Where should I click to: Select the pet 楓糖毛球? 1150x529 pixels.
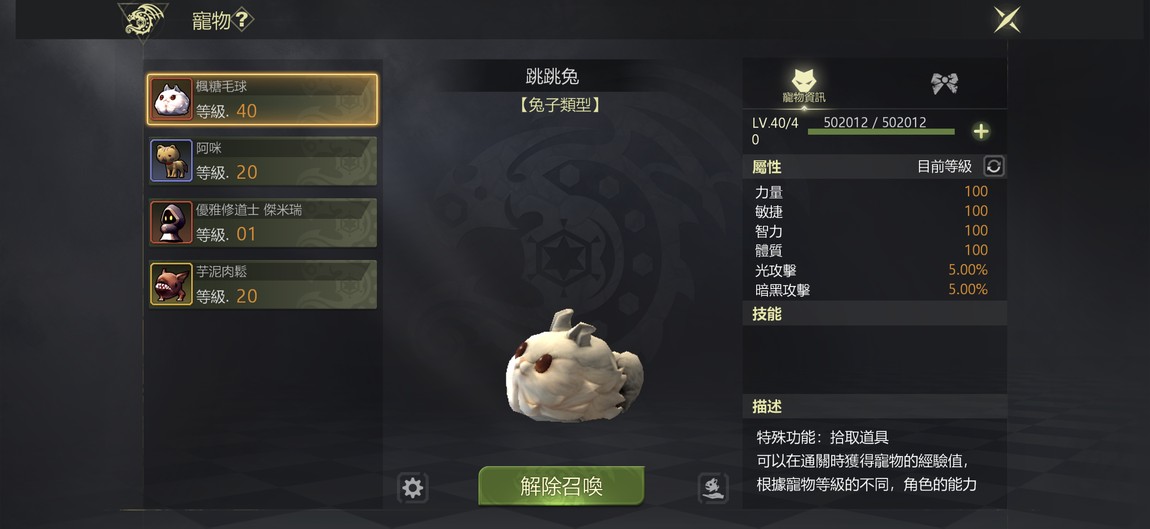click(263, 99)
